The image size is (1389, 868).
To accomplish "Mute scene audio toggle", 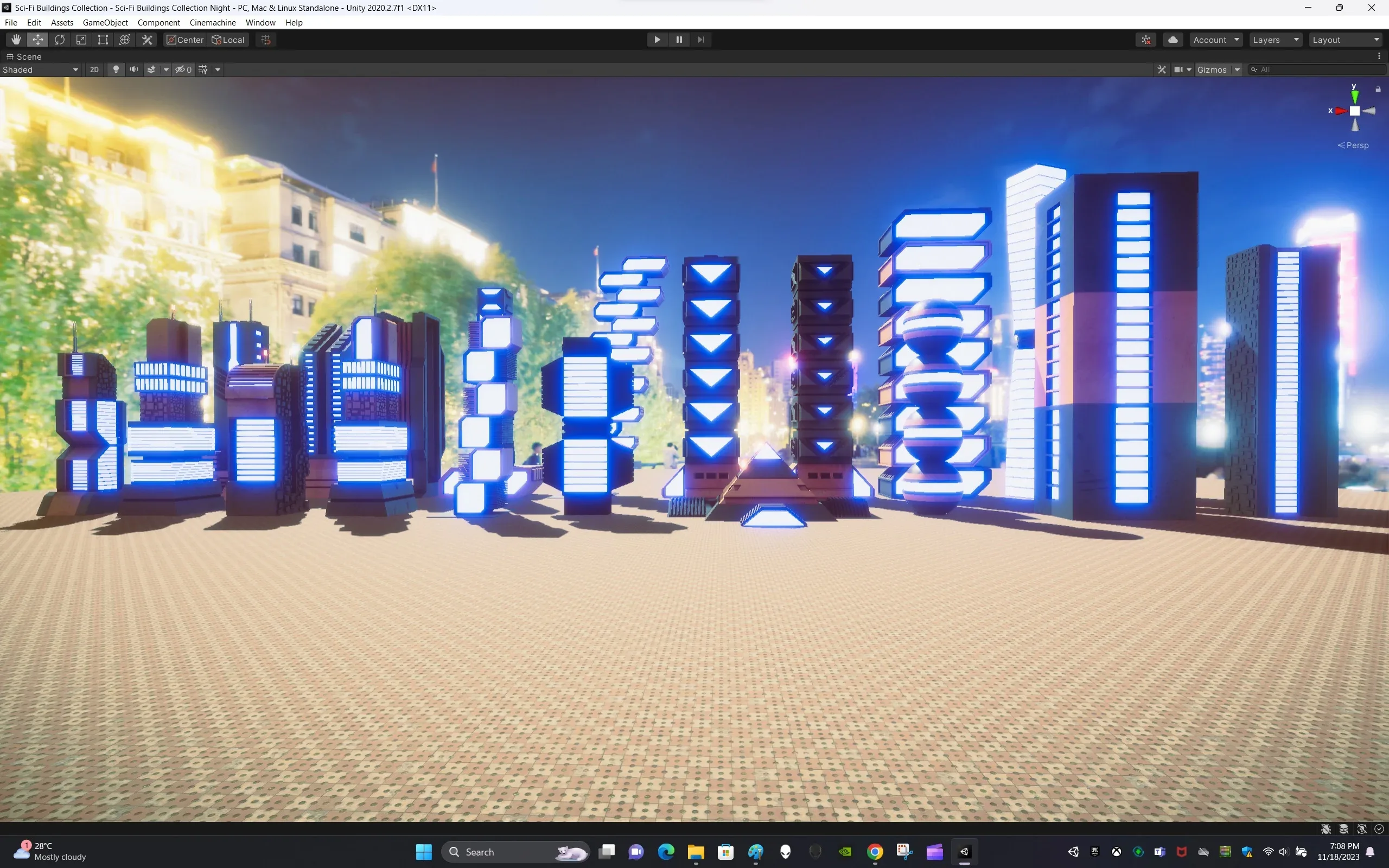I will pos(133,69).
